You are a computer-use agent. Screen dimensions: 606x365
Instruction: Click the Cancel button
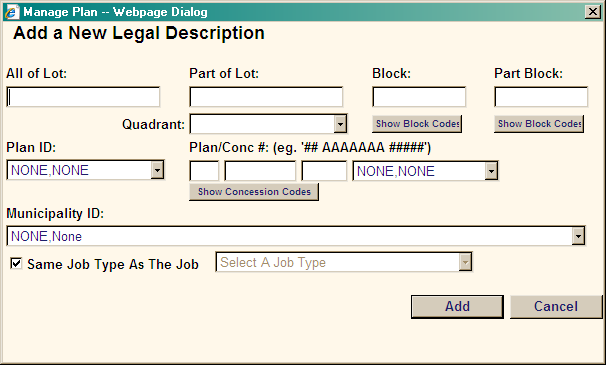pyautogui.click(x=556, y=307)
